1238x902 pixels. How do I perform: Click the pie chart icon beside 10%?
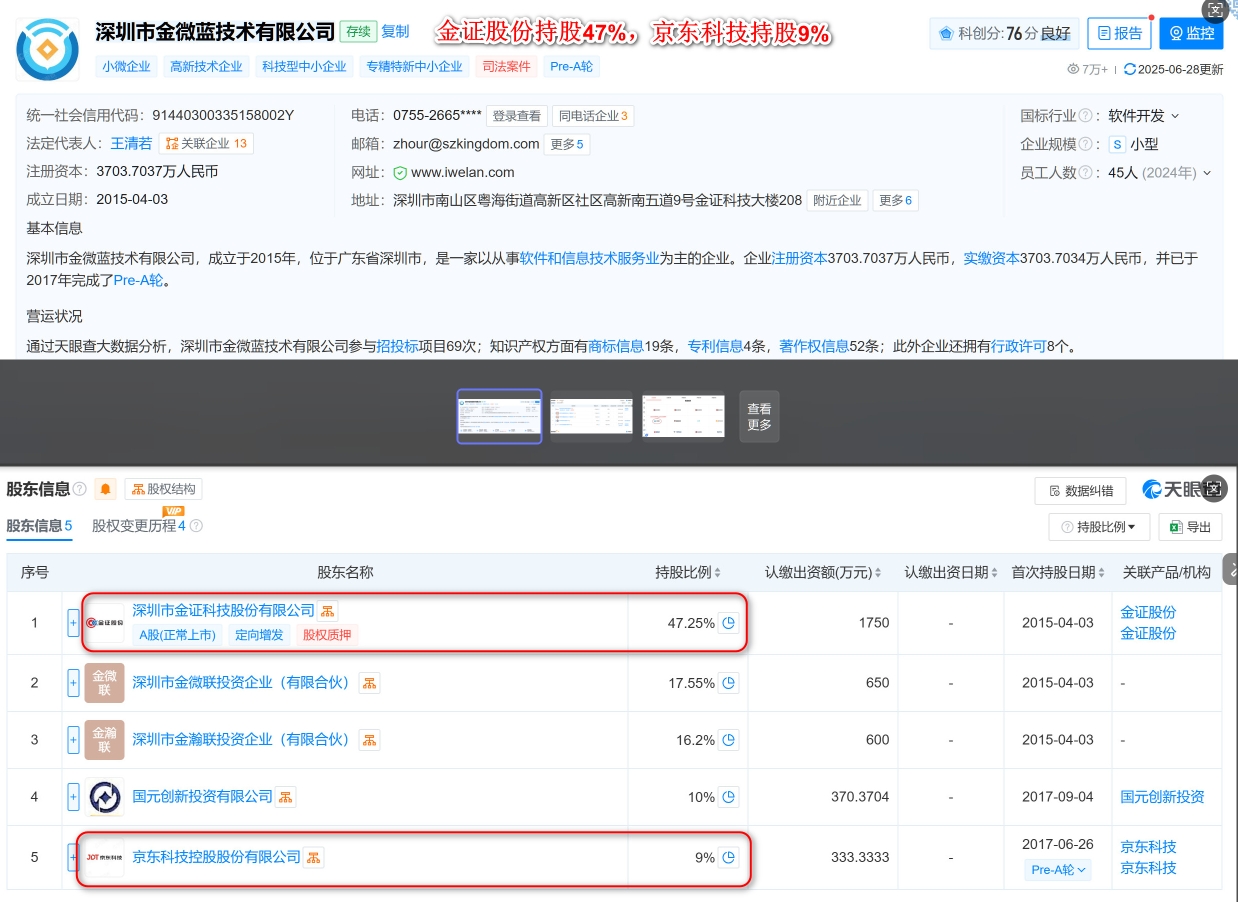(729, 797)
